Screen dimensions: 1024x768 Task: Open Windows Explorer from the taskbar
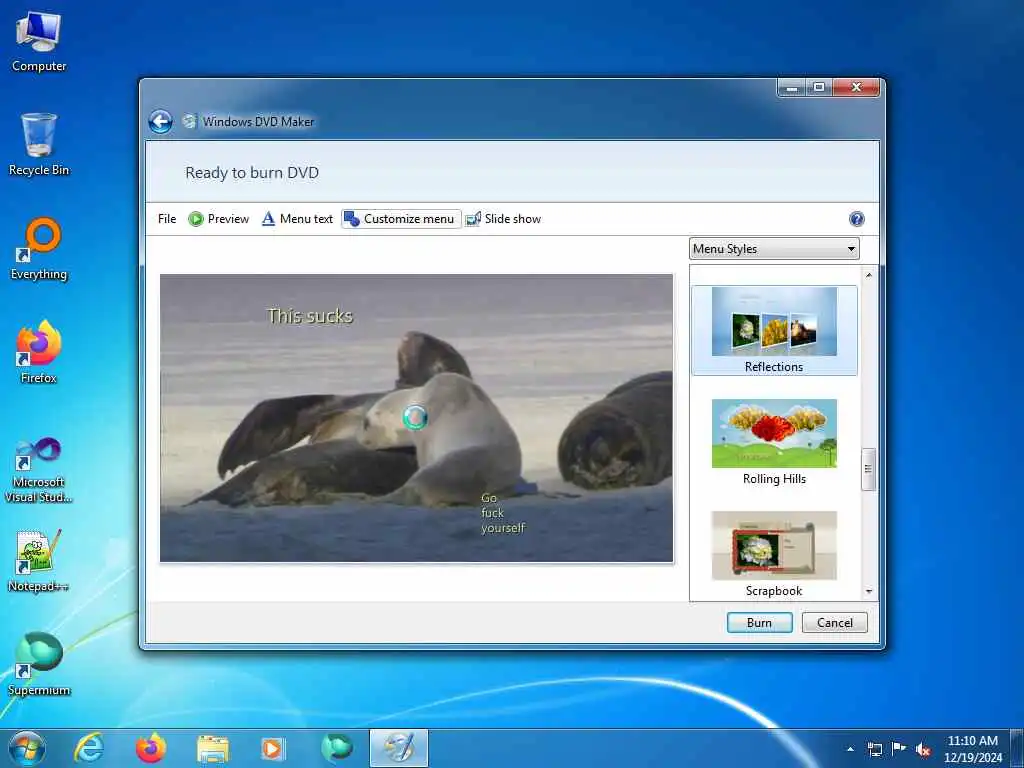[213, 749]
